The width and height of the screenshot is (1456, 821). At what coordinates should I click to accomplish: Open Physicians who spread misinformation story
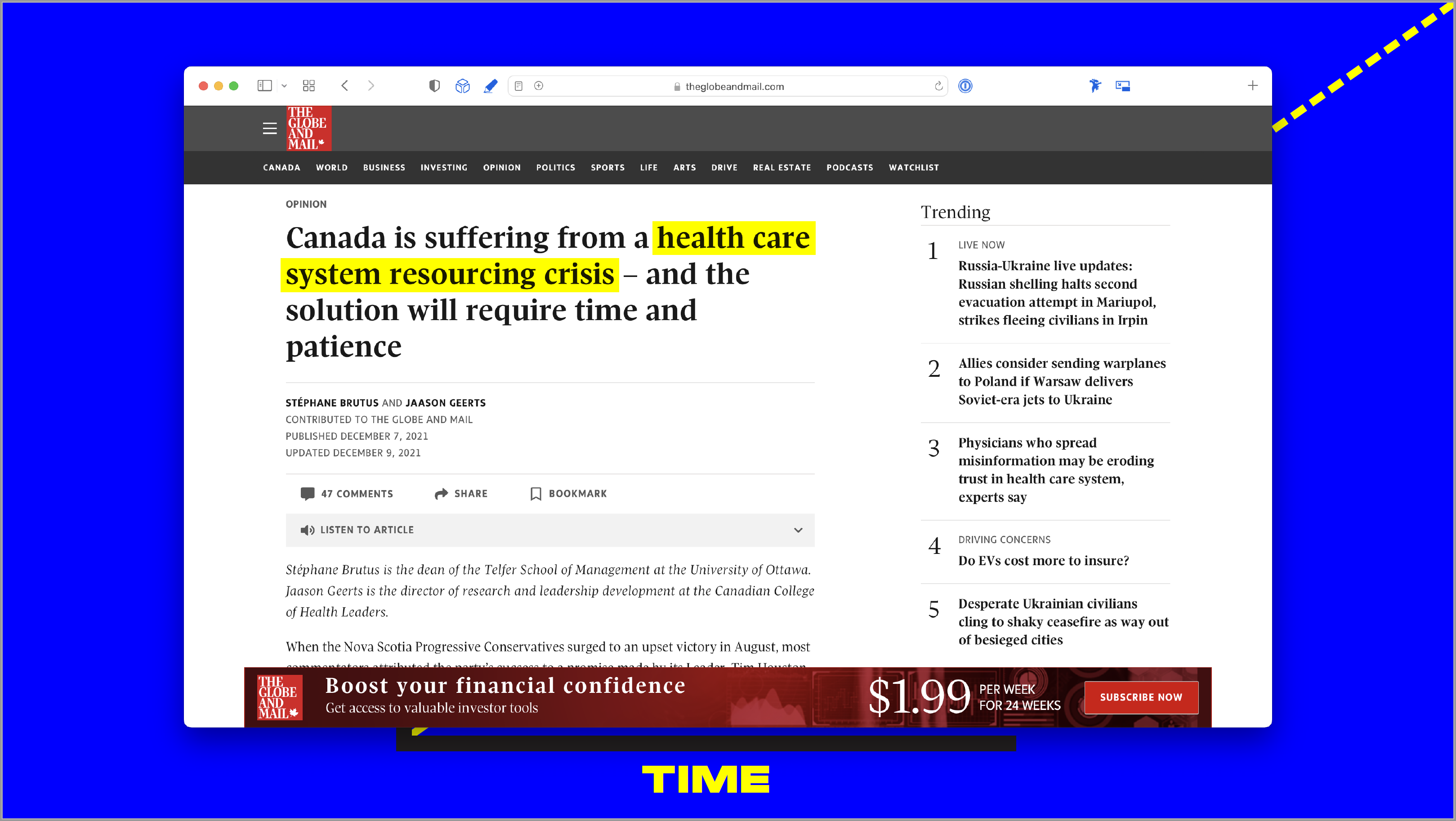(1056, 470)
